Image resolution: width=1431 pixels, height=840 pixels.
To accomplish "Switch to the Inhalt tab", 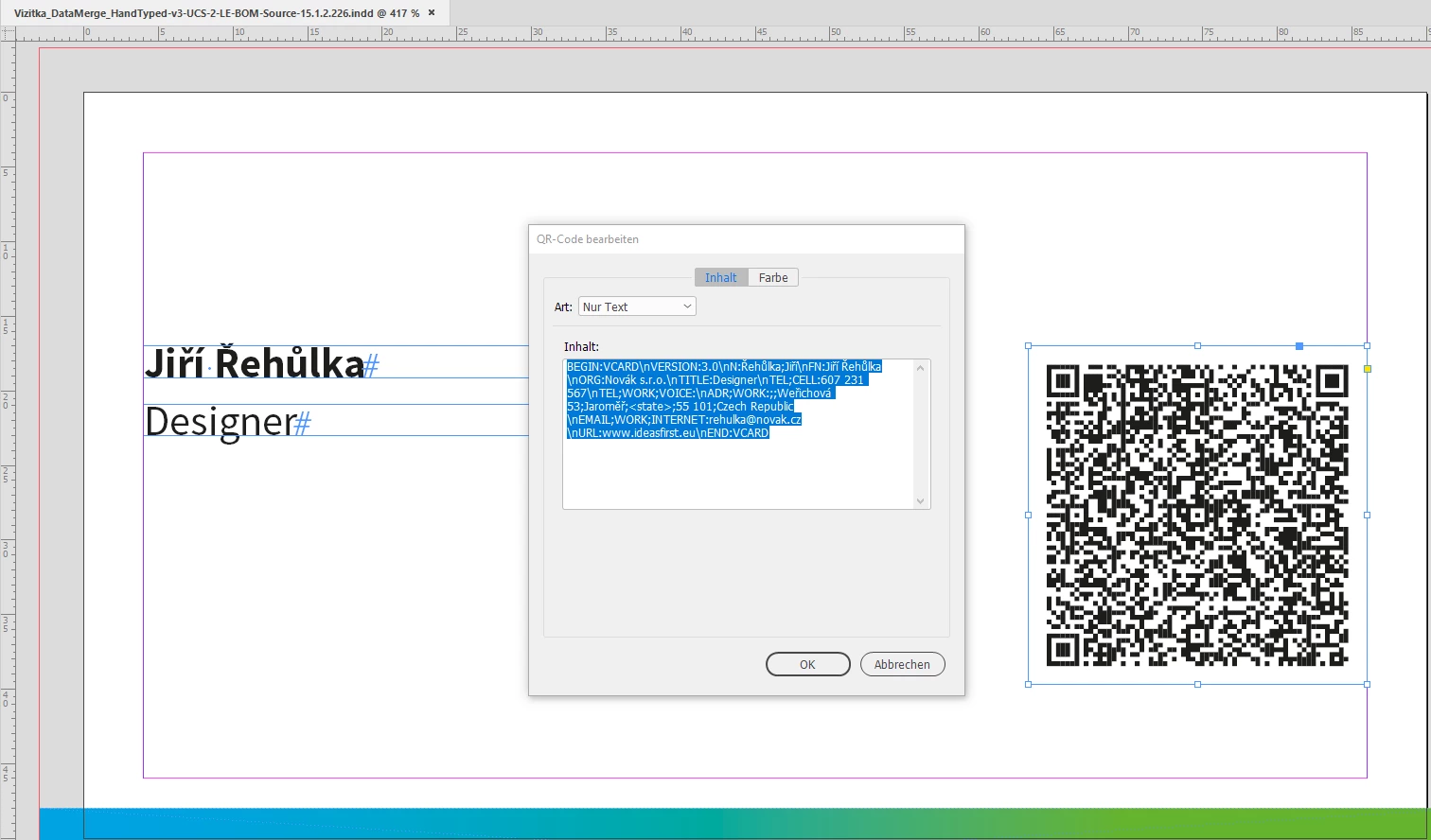I will [x=720, y=277].
